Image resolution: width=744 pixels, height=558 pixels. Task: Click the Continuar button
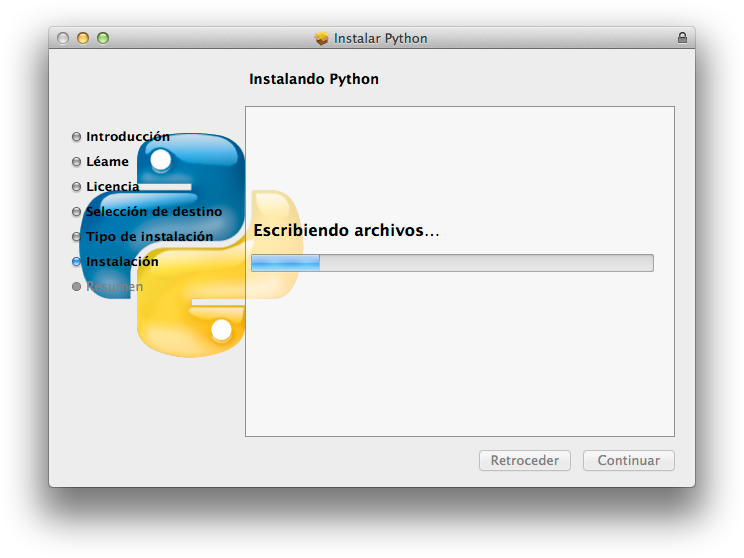point(628,460)
